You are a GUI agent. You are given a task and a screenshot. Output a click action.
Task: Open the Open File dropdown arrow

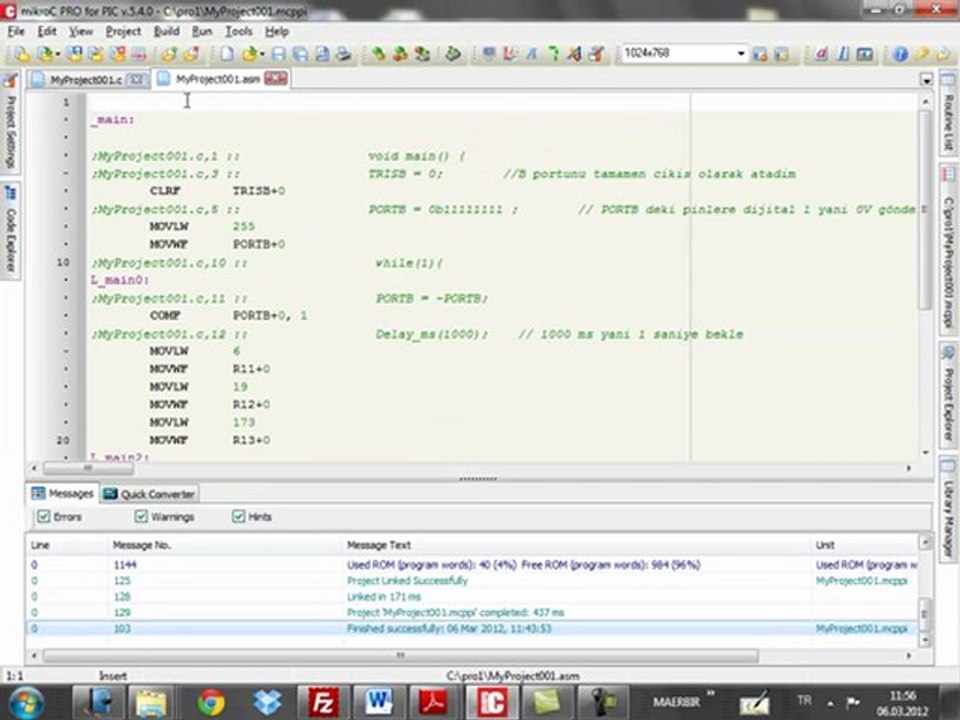tap(261, 54)
